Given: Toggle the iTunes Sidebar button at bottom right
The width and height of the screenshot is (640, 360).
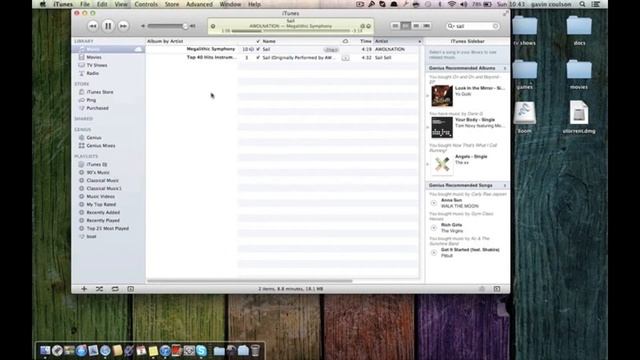Looking at the screenshot, I should click(x=497, y=289).
